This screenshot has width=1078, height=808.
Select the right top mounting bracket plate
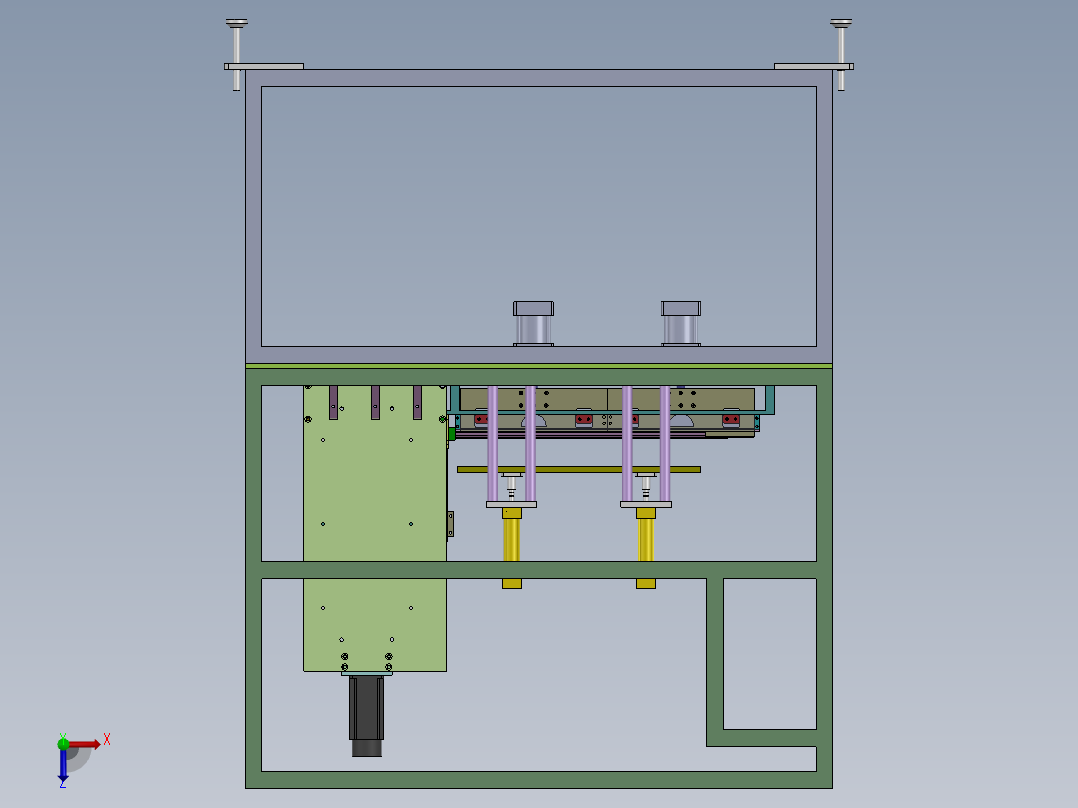[814, 67]
